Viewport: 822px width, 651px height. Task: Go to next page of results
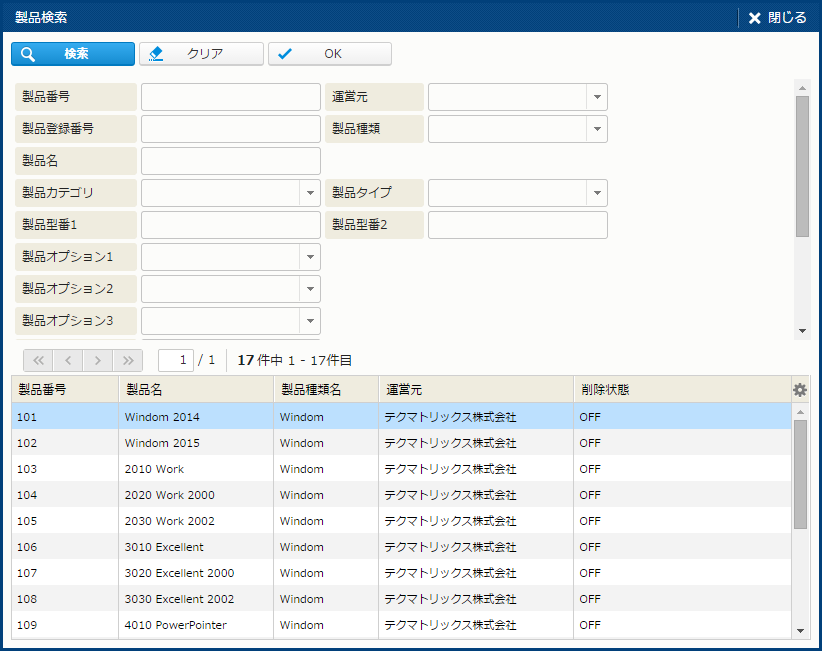98,360
